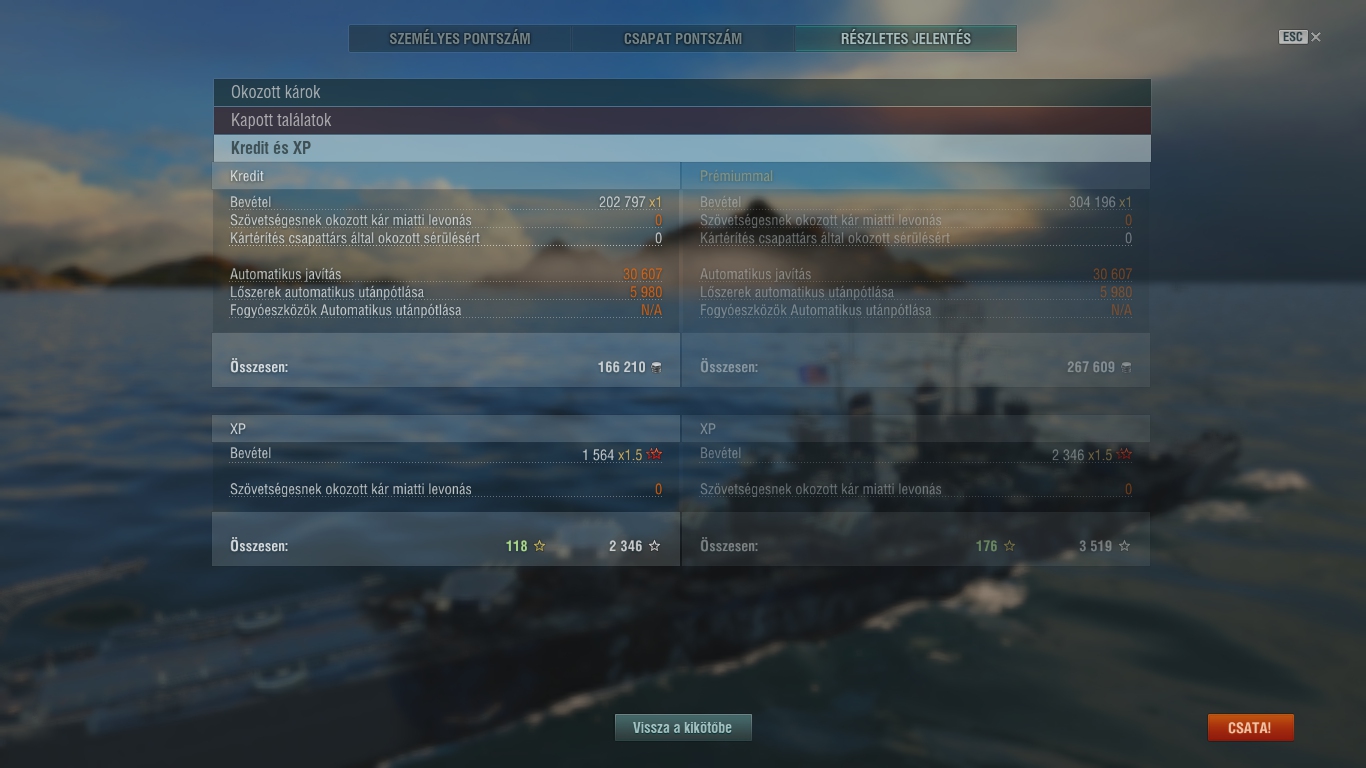Start a new battle with CSATA! button
1366x768 pixels.
point(1250,728)
